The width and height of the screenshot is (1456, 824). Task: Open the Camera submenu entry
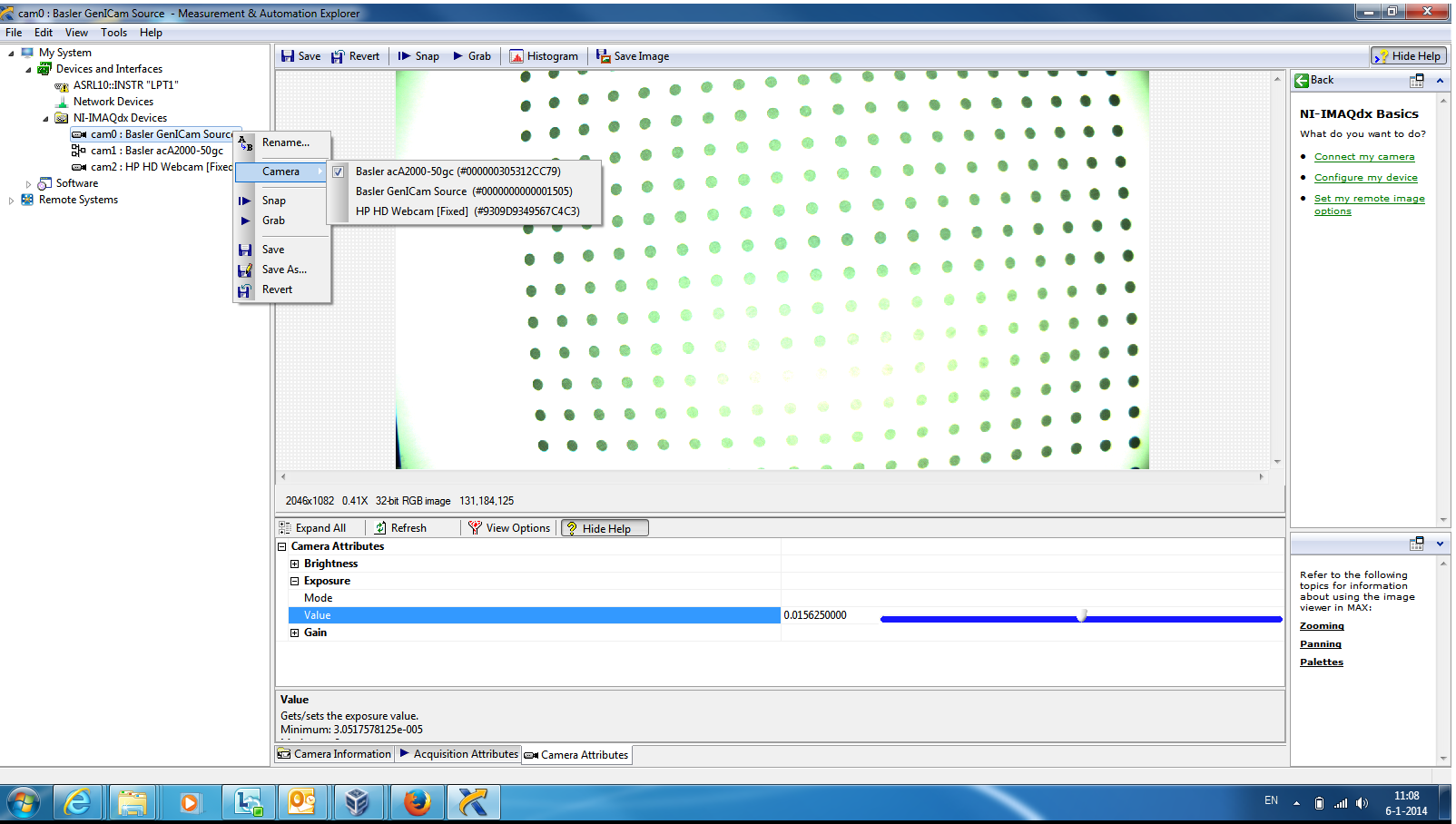tap(282, 172)
